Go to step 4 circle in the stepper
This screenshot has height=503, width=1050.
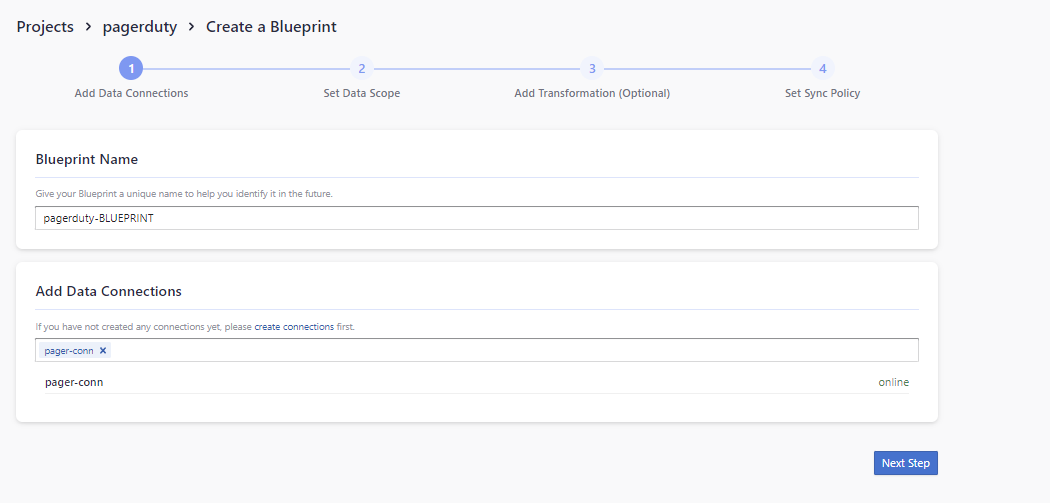822,68
